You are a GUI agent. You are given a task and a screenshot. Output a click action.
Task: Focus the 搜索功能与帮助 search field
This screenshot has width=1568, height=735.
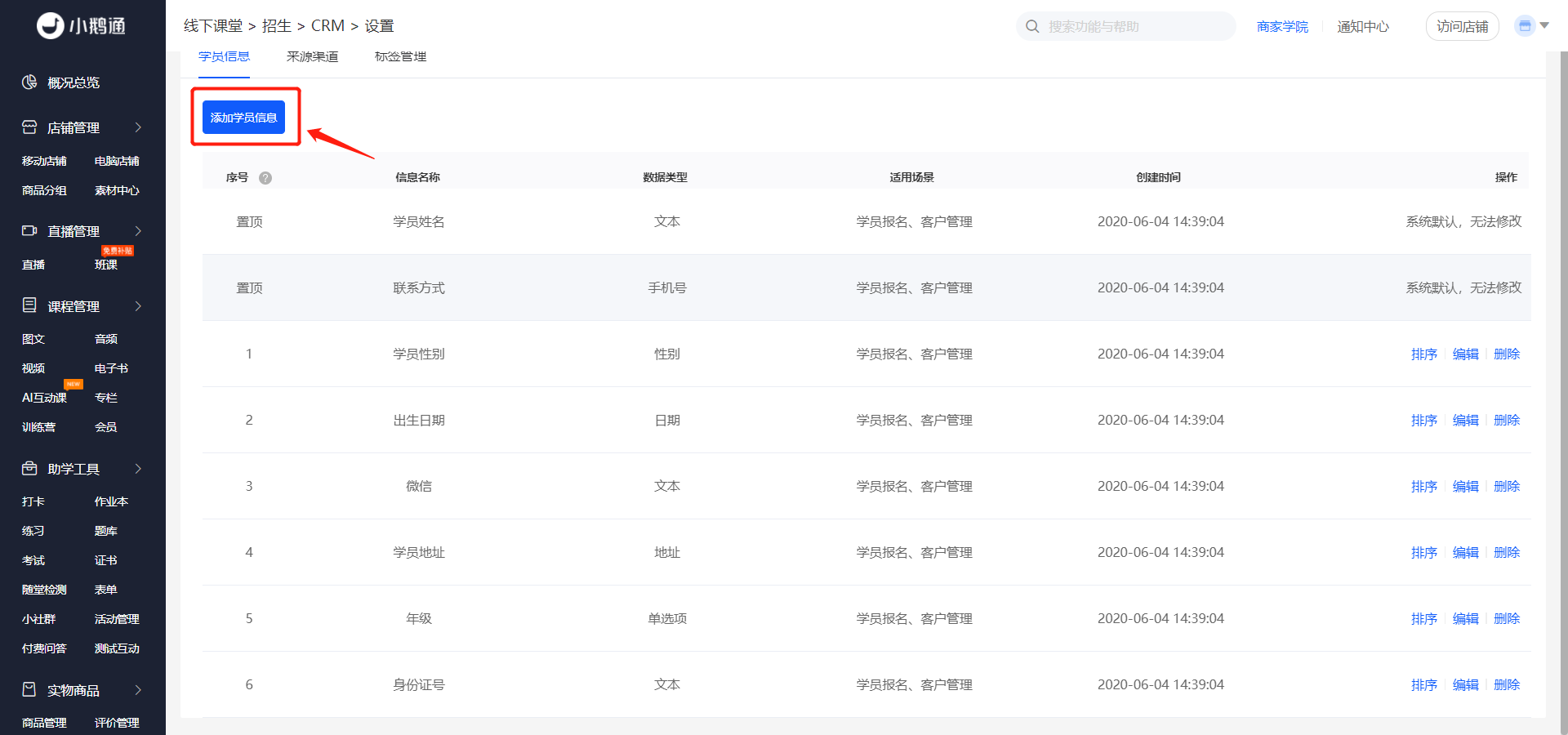tap(1125, 26)
